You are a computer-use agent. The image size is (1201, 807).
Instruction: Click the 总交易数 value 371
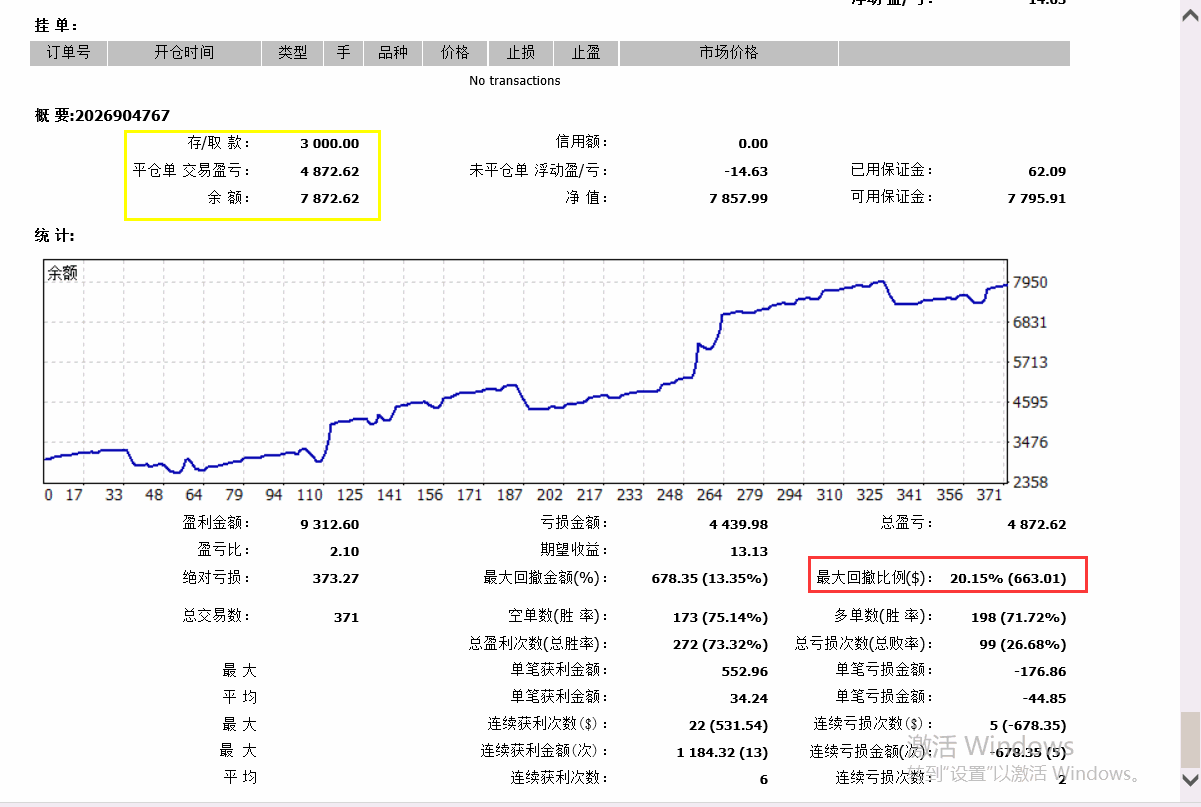coord(346,617)
